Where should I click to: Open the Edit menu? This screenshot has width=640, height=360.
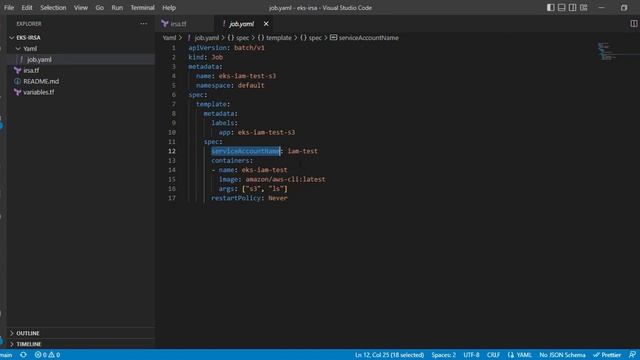tap(27, 8)
